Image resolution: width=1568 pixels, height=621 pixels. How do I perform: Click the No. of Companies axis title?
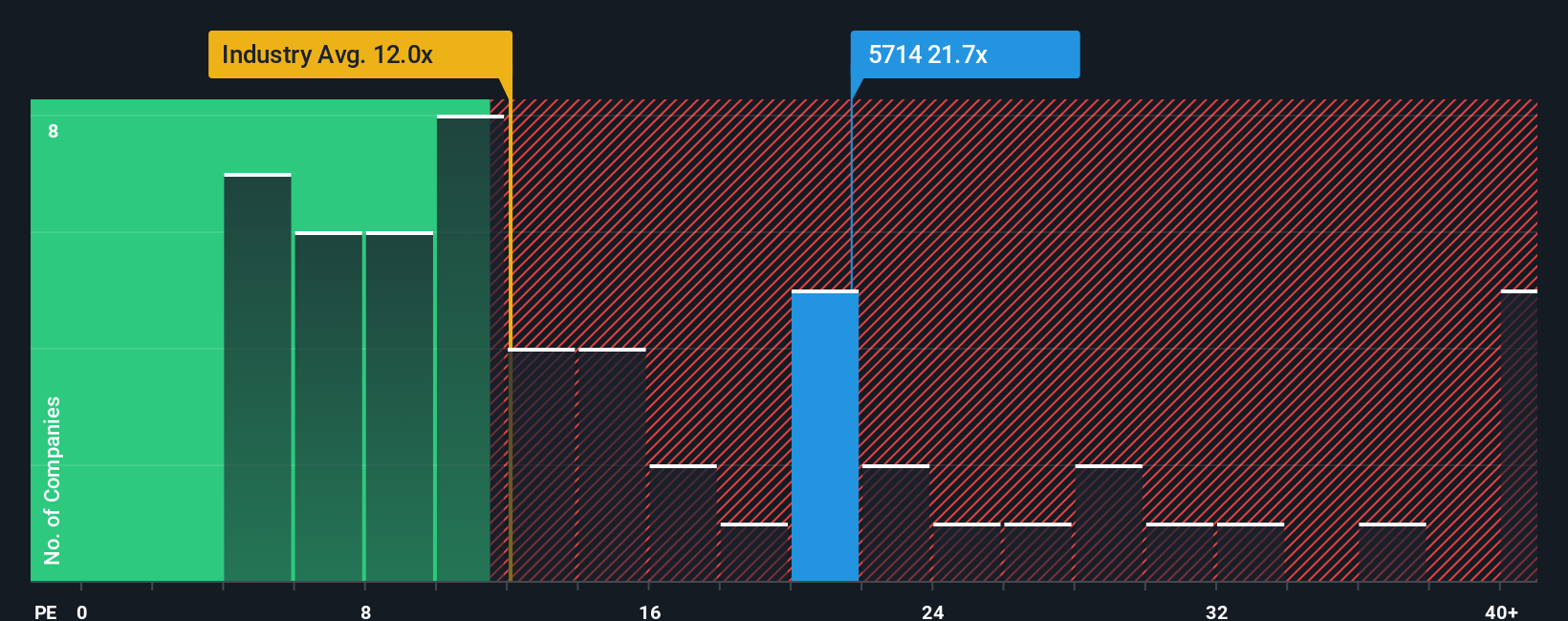click(x=53, y=481)
